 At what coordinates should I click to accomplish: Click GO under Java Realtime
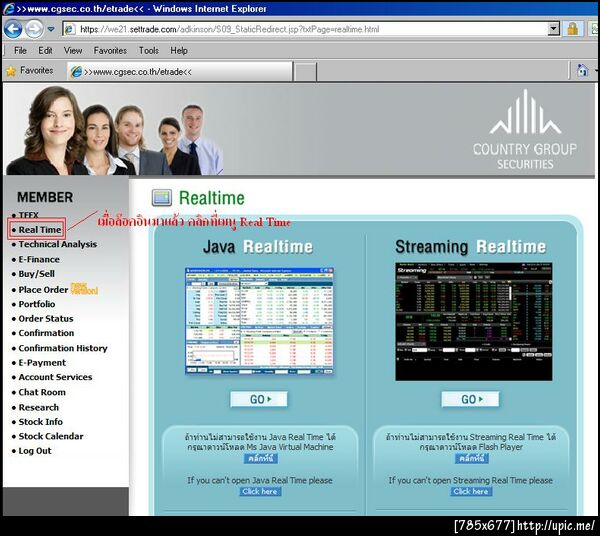[x=259, y=399]
